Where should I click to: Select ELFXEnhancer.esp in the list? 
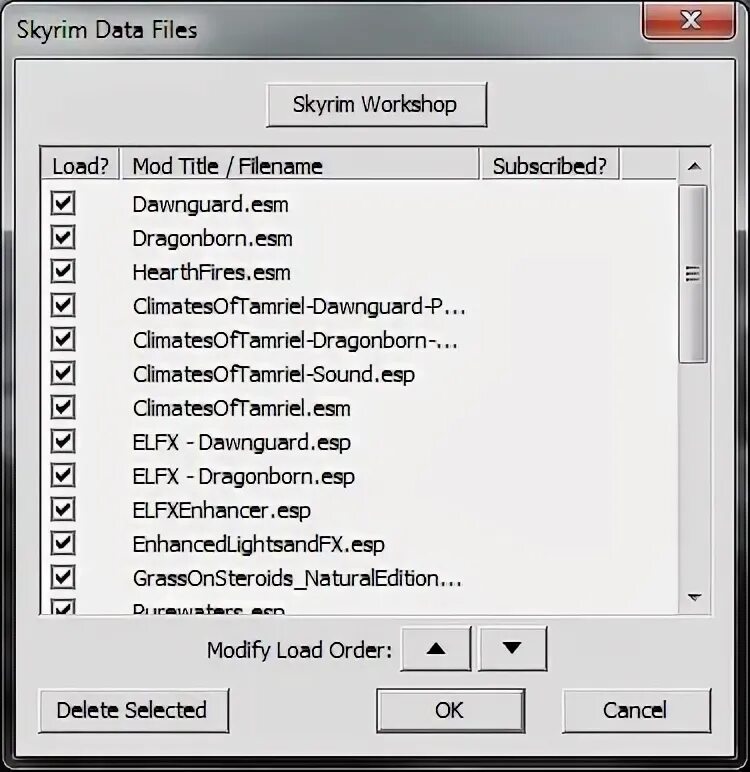point(222,511)
